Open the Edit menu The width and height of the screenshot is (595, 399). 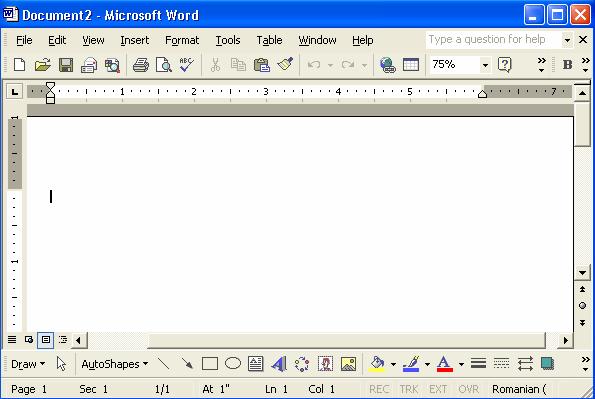coord(57,40)
